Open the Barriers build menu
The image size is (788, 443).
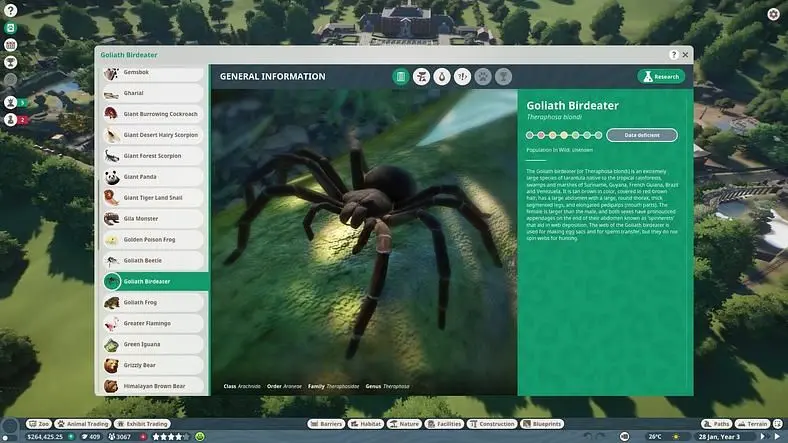pyautogui.click(x=326, y=424)
